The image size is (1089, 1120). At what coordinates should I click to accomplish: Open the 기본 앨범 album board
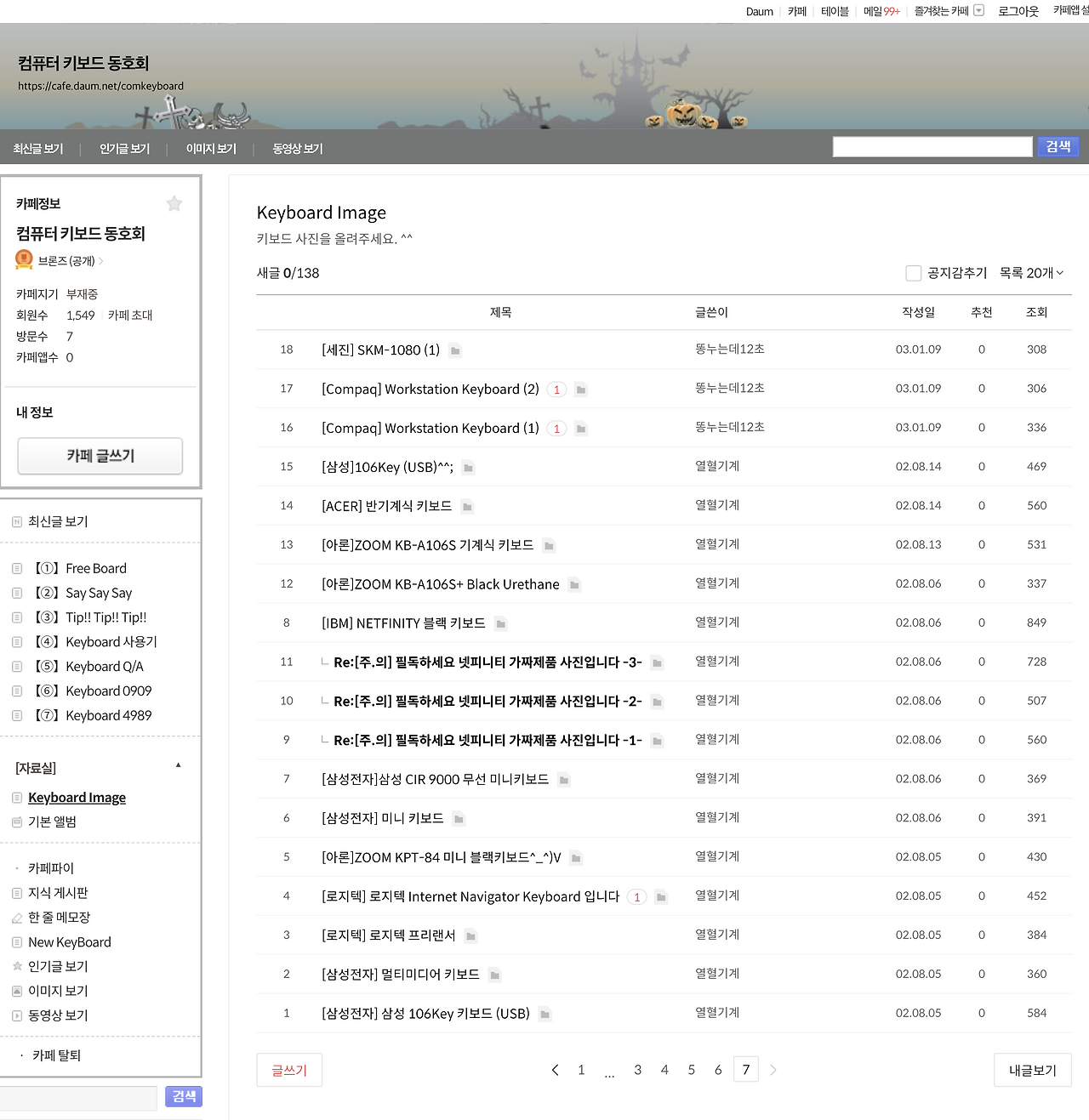(x=52, y=822)
